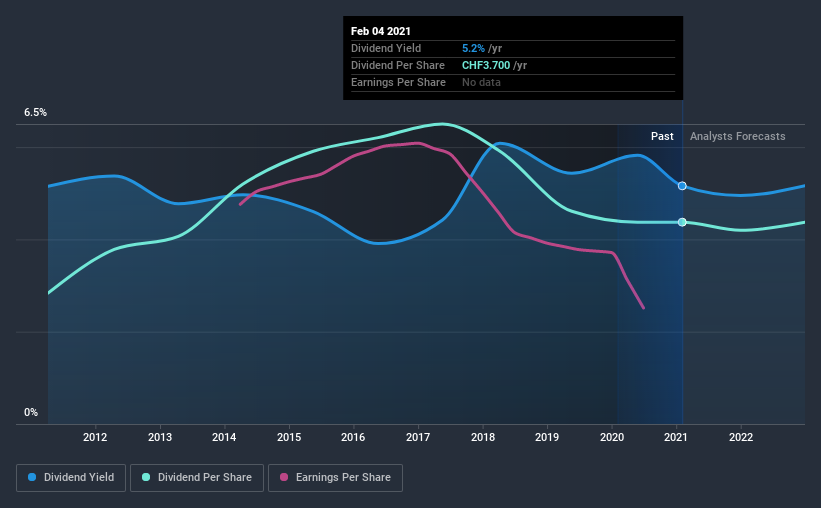Click the 2019 x-axis label
The image size is (821, 508).
coord(547,437)
